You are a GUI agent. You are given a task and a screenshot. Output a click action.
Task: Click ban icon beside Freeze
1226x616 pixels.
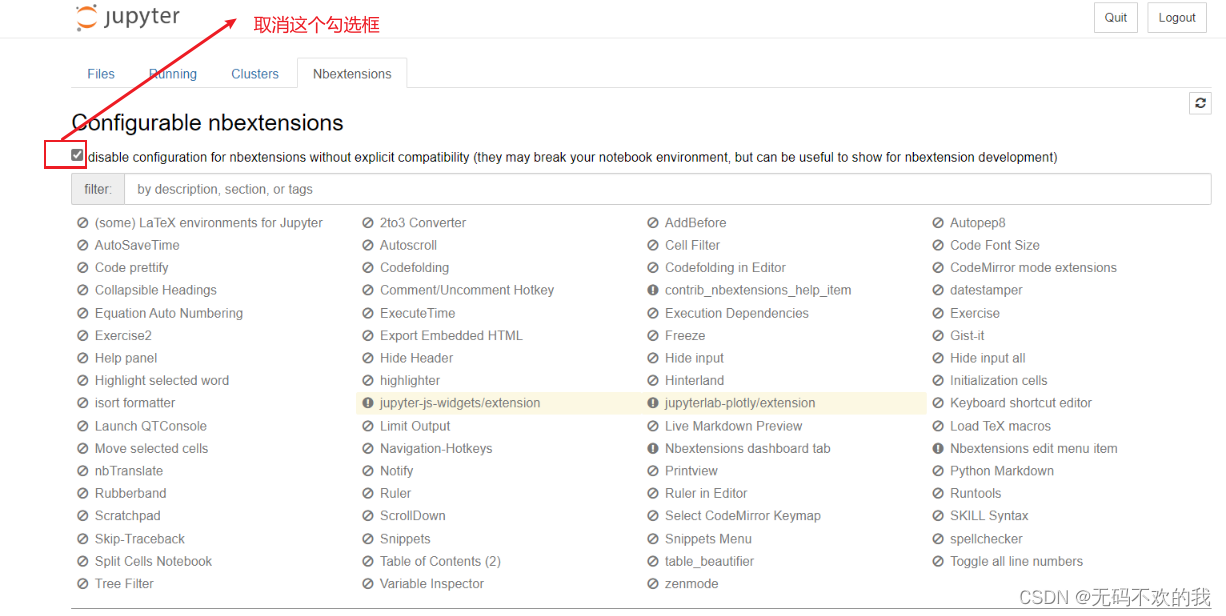coord(653,336)
